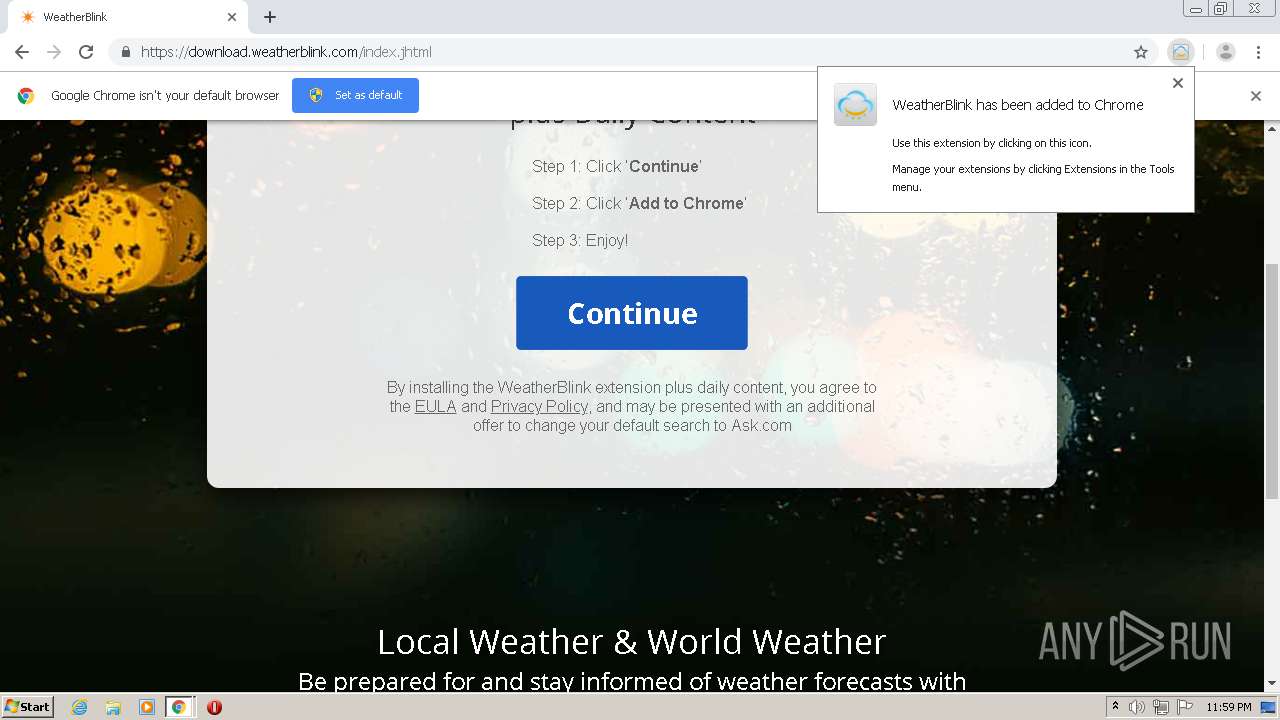This screenshot has height=720, width=1280.
Task: Open the WeatherBlink extension toolbar icon
Action: click(x=1181, y=52)
